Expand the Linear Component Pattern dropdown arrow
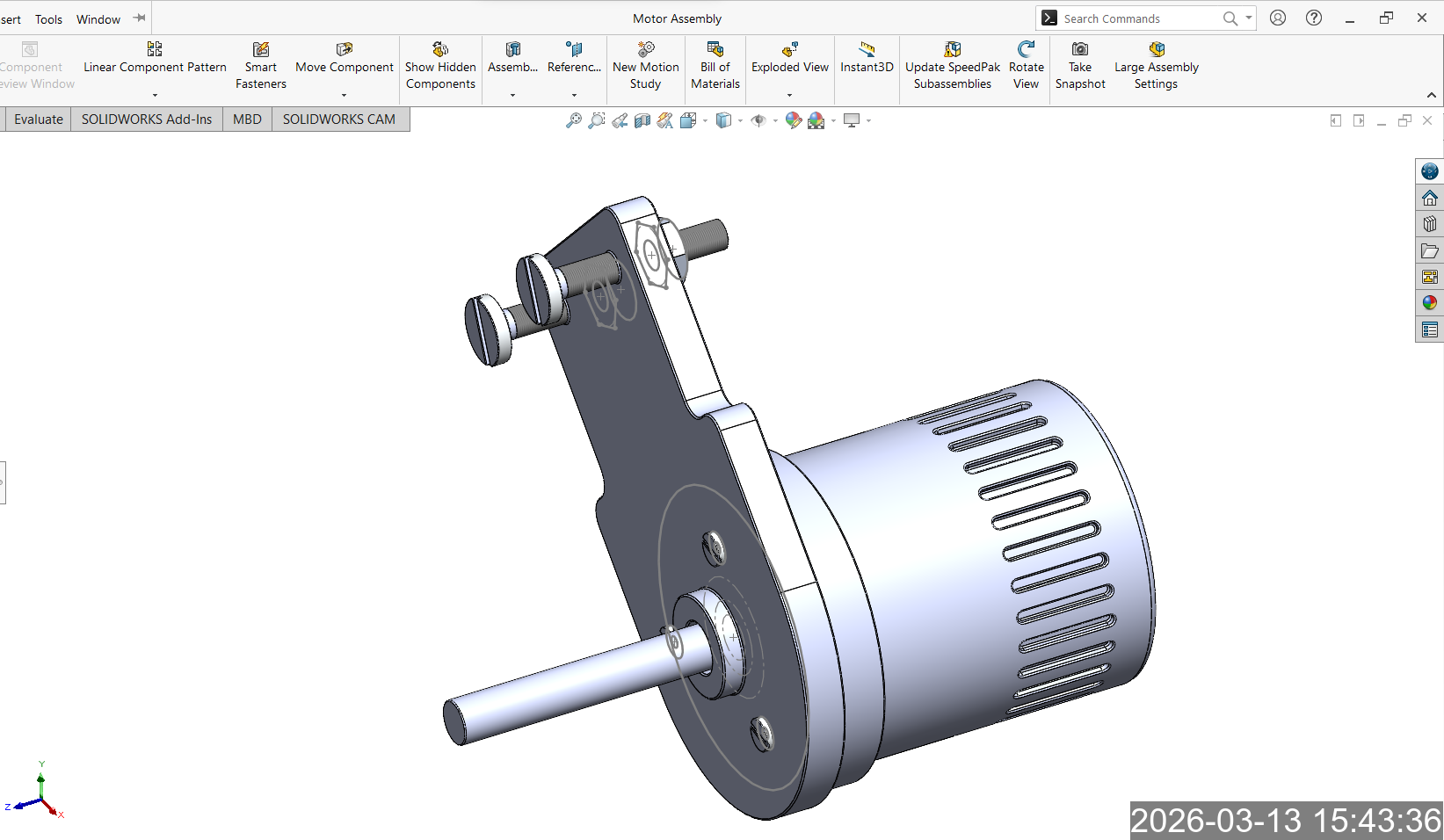The height and width of the screenshot is (840, 1444). [x=155, y=95]
